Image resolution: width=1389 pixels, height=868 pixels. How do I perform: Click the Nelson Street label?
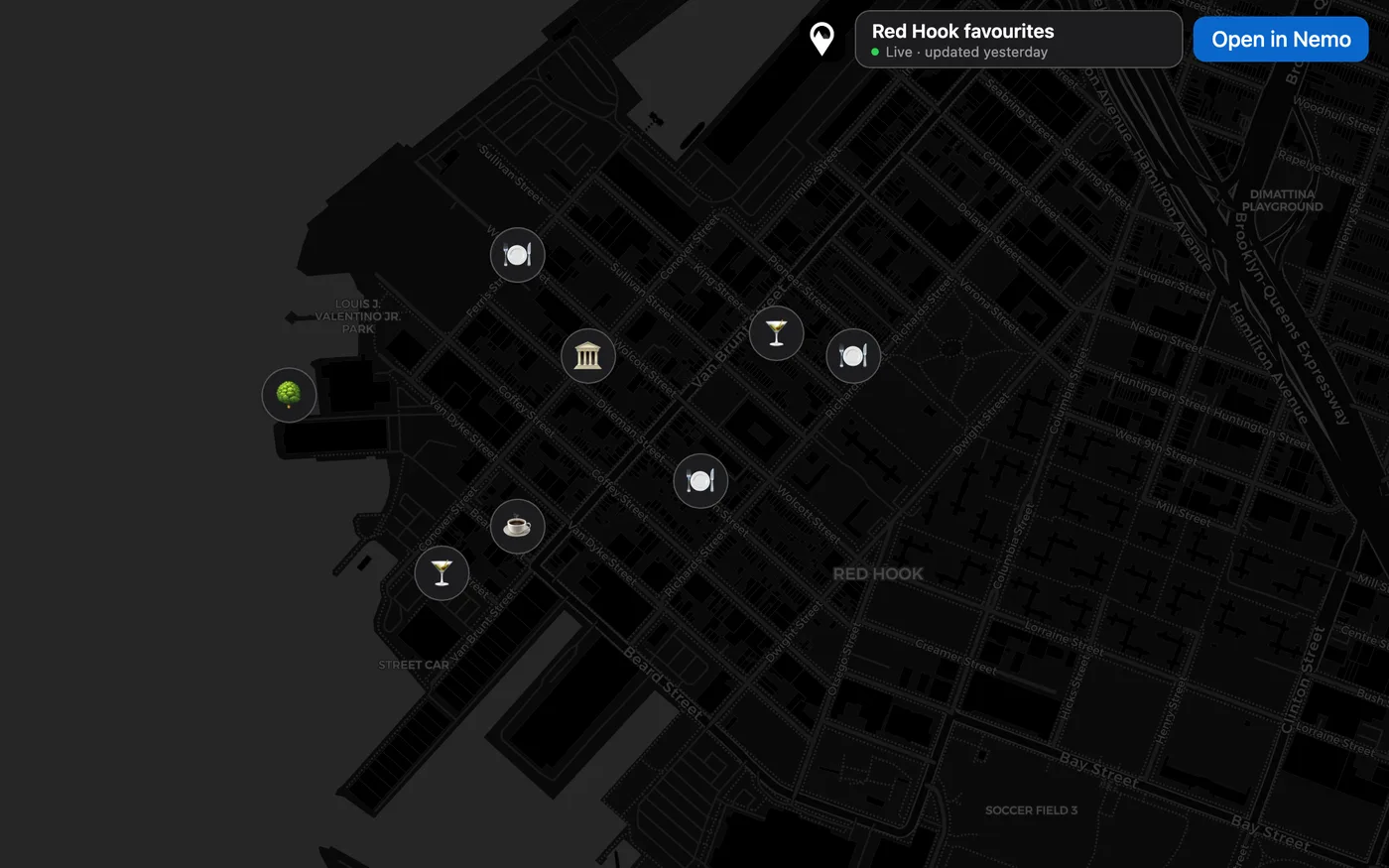click(x=1165, y=336)
